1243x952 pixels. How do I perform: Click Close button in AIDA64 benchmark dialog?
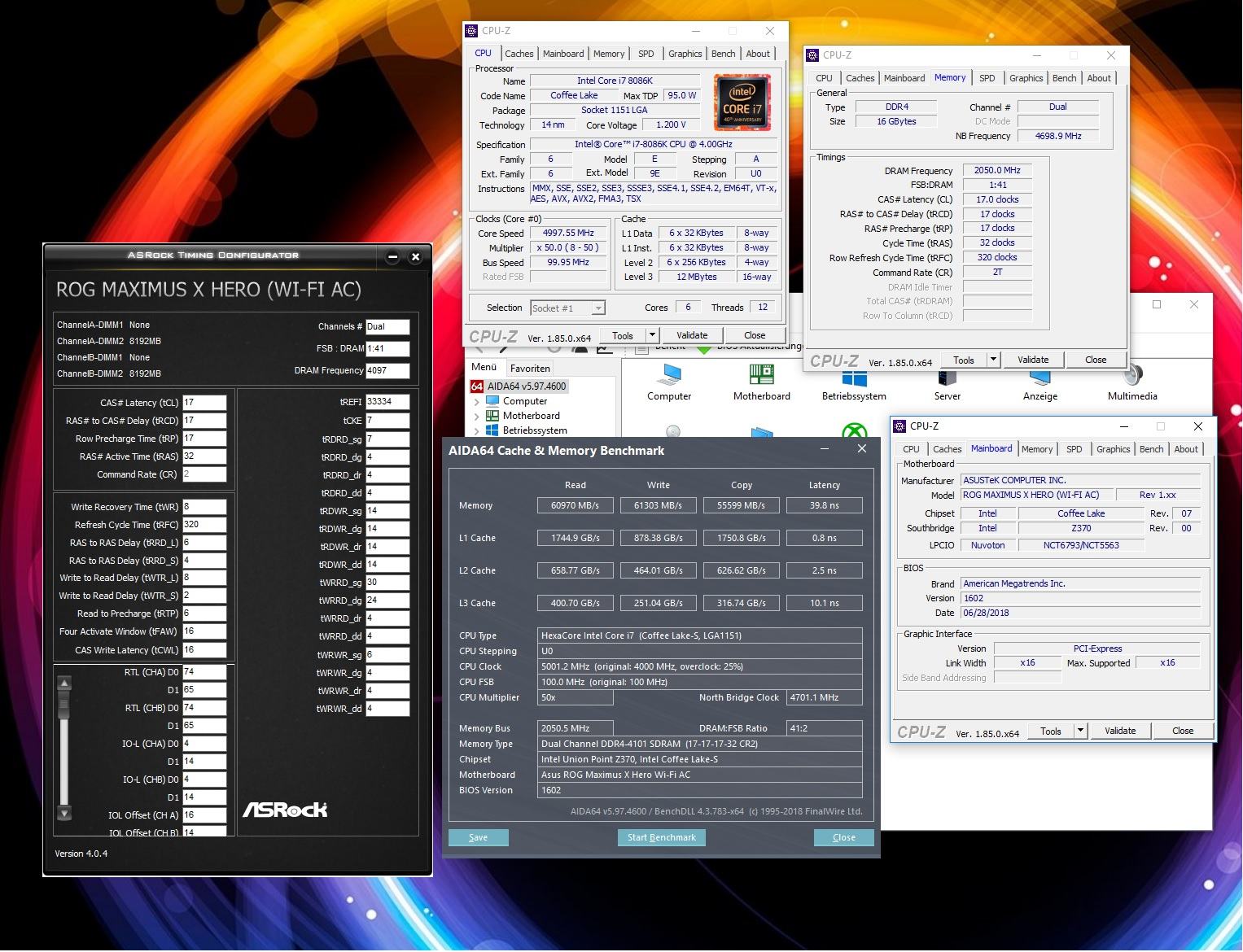point(843,837)
